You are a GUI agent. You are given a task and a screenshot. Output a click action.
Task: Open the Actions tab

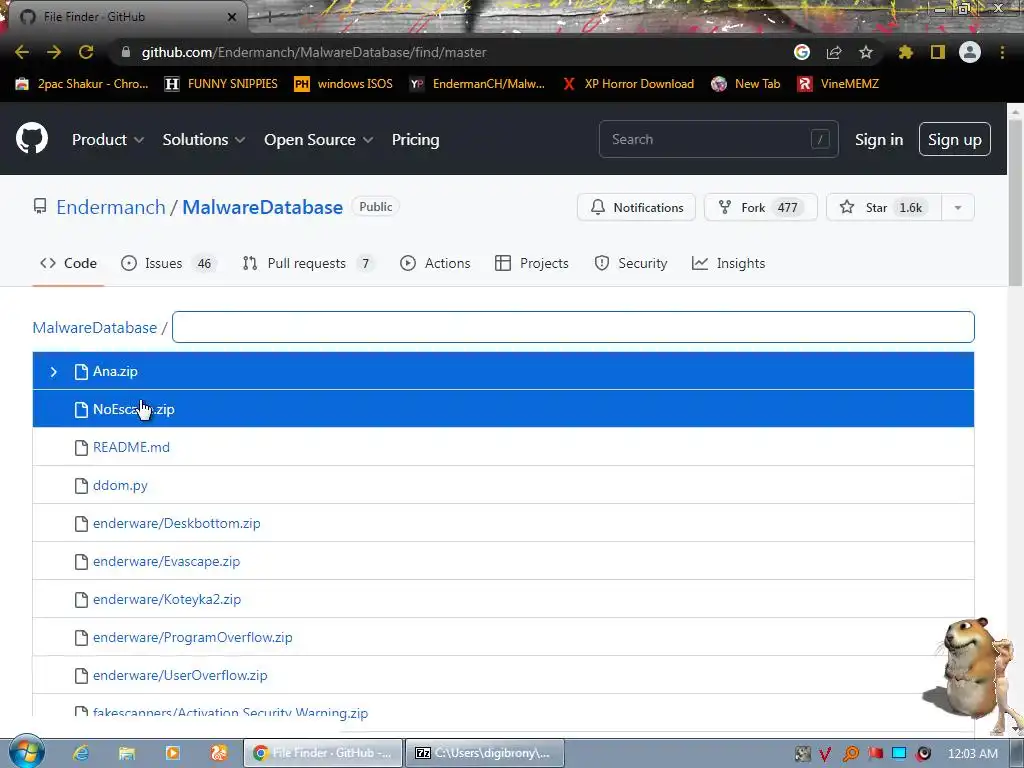click(435, 263)
